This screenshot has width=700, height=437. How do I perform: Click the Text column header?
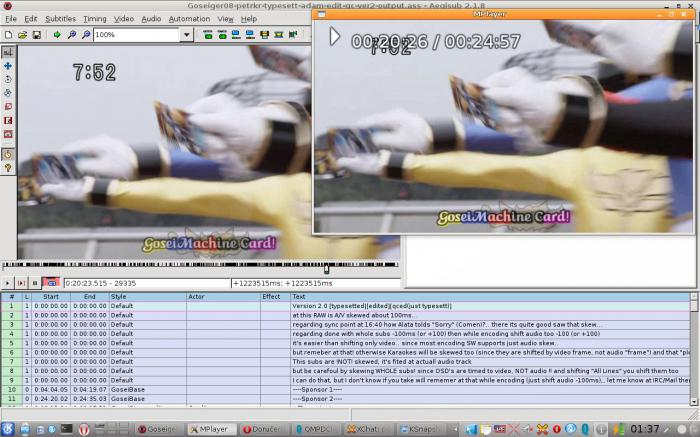[490, 296]
